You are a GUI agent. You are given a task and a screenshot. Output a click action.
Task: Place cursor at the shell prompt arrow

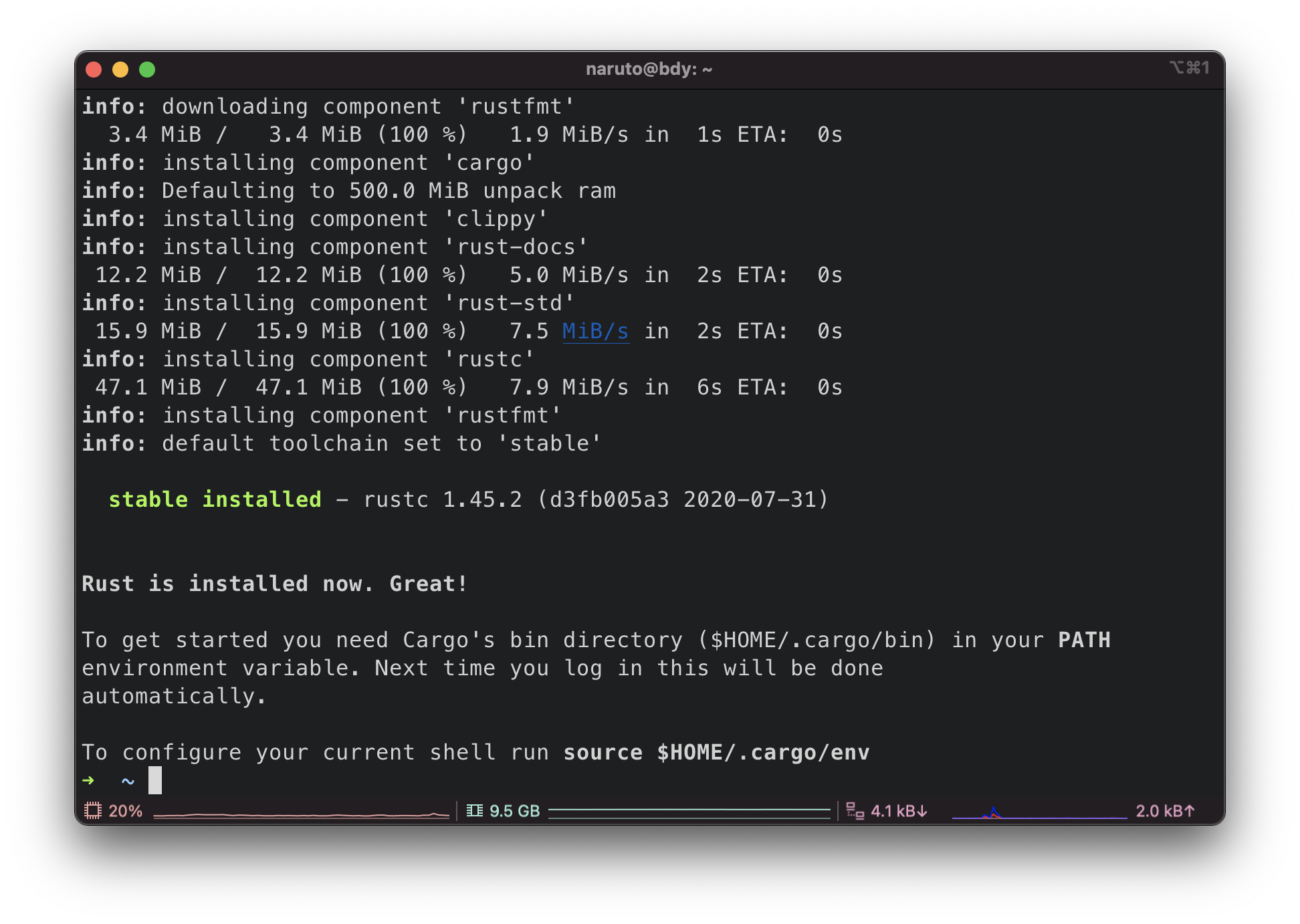(x=89, y=780)
